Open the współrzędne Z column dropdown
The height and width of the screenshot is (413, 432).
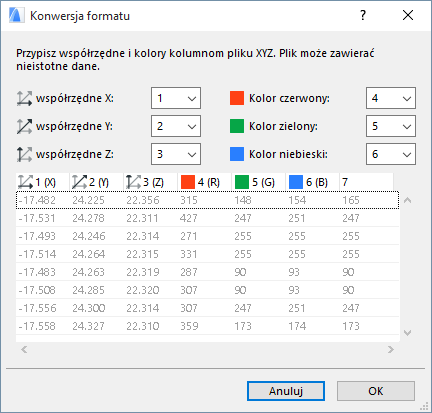click(x=176, y=154)
